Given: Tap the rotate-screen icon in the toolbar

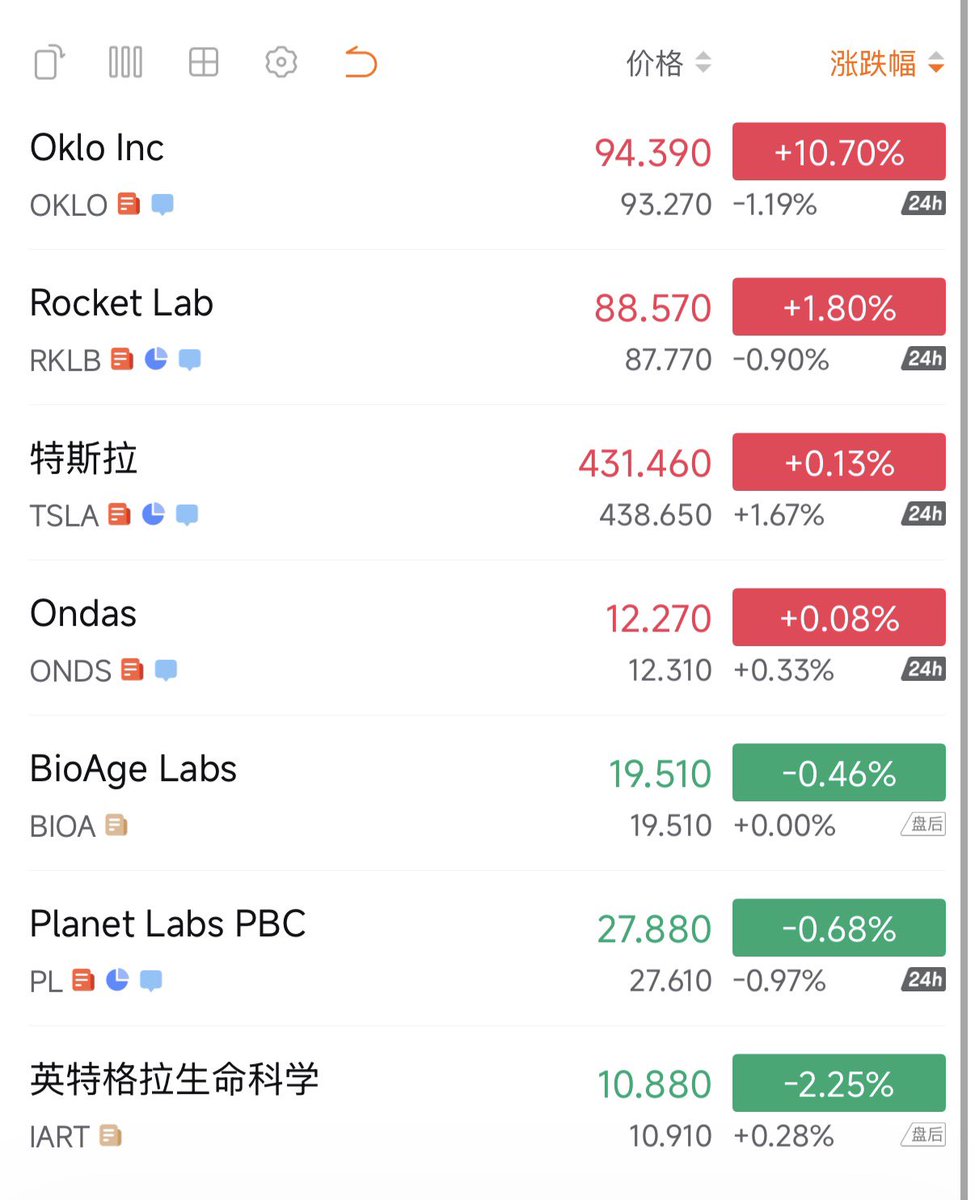Looking at the screenshot, I should tap(49, 63).
